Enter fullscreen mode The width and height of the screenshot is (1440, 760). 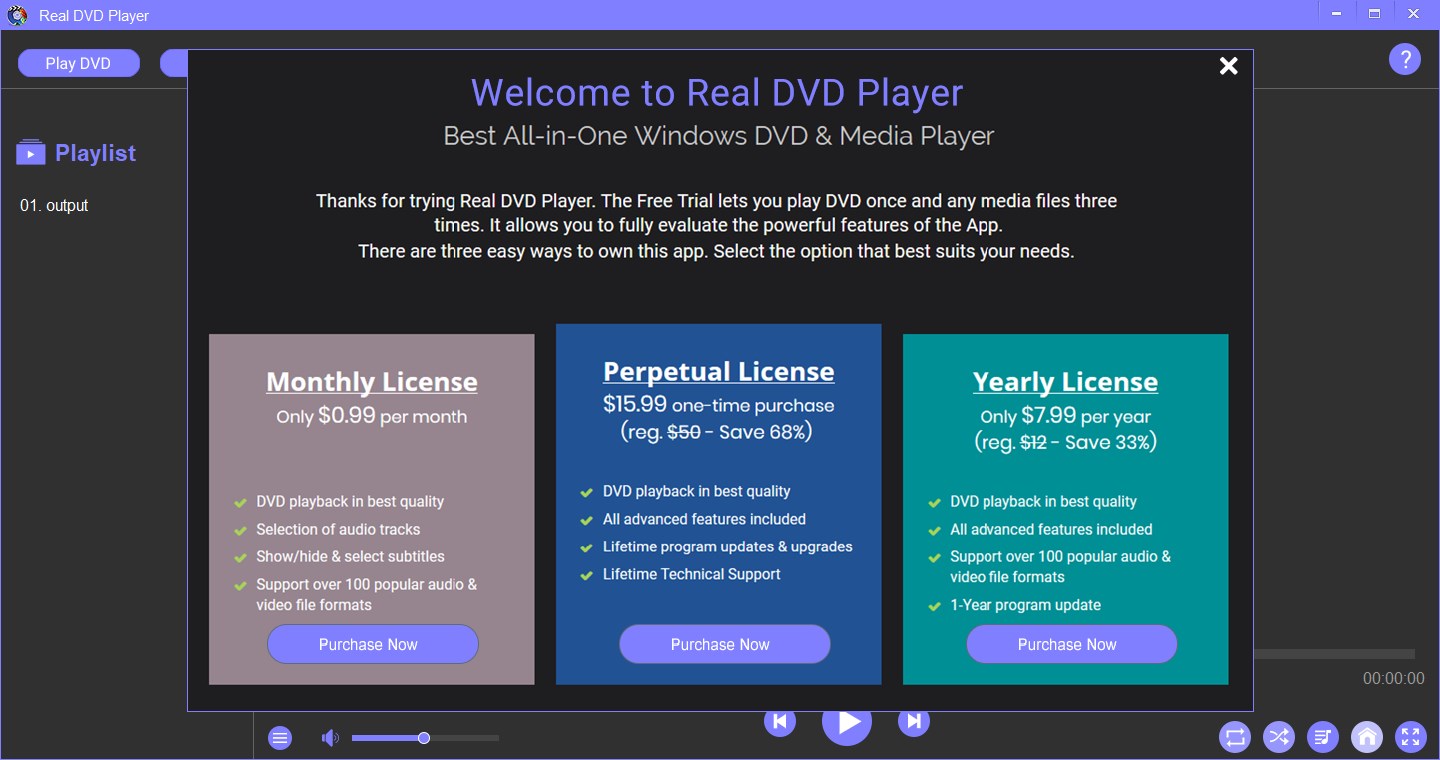click(x=1411, y=738)
